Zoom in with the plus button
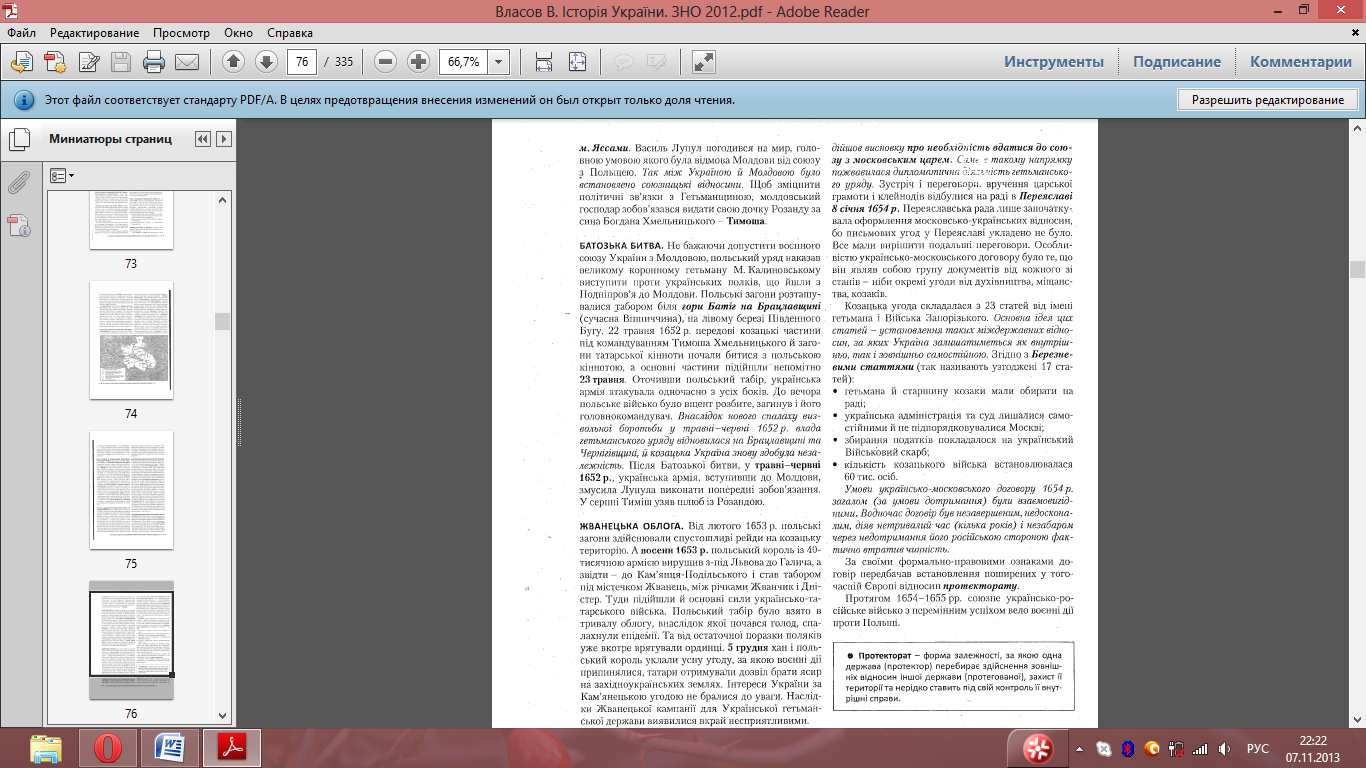 pos(418,61)
